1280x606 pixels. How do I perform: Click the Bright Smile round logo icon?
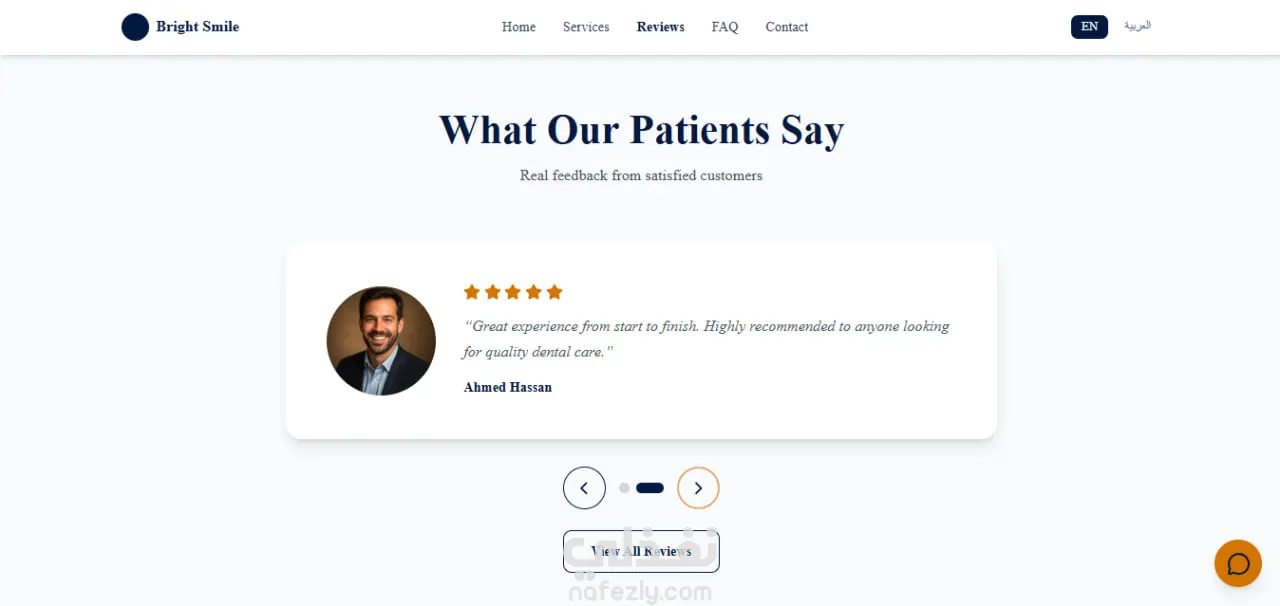(135, 27)
